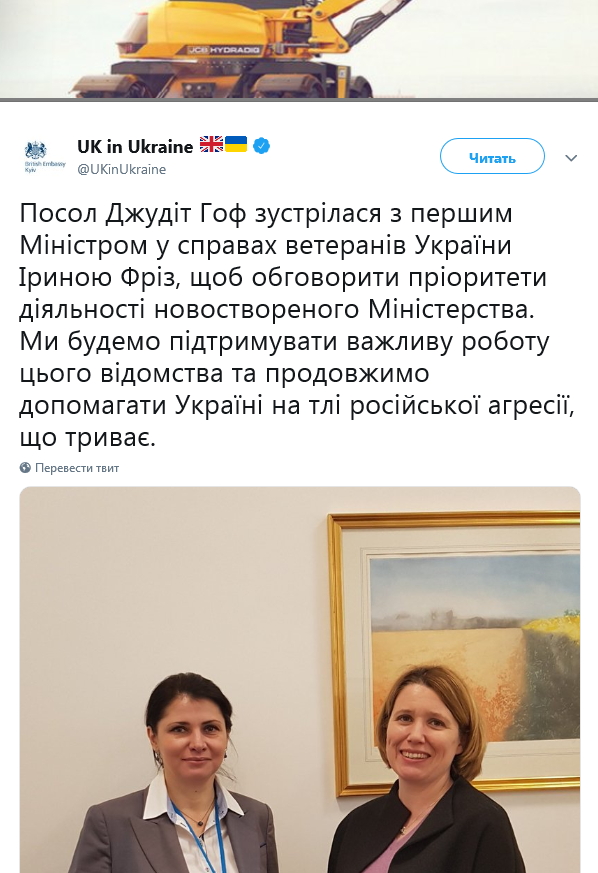Click the UK flag emoji

[x=211, y=144]
